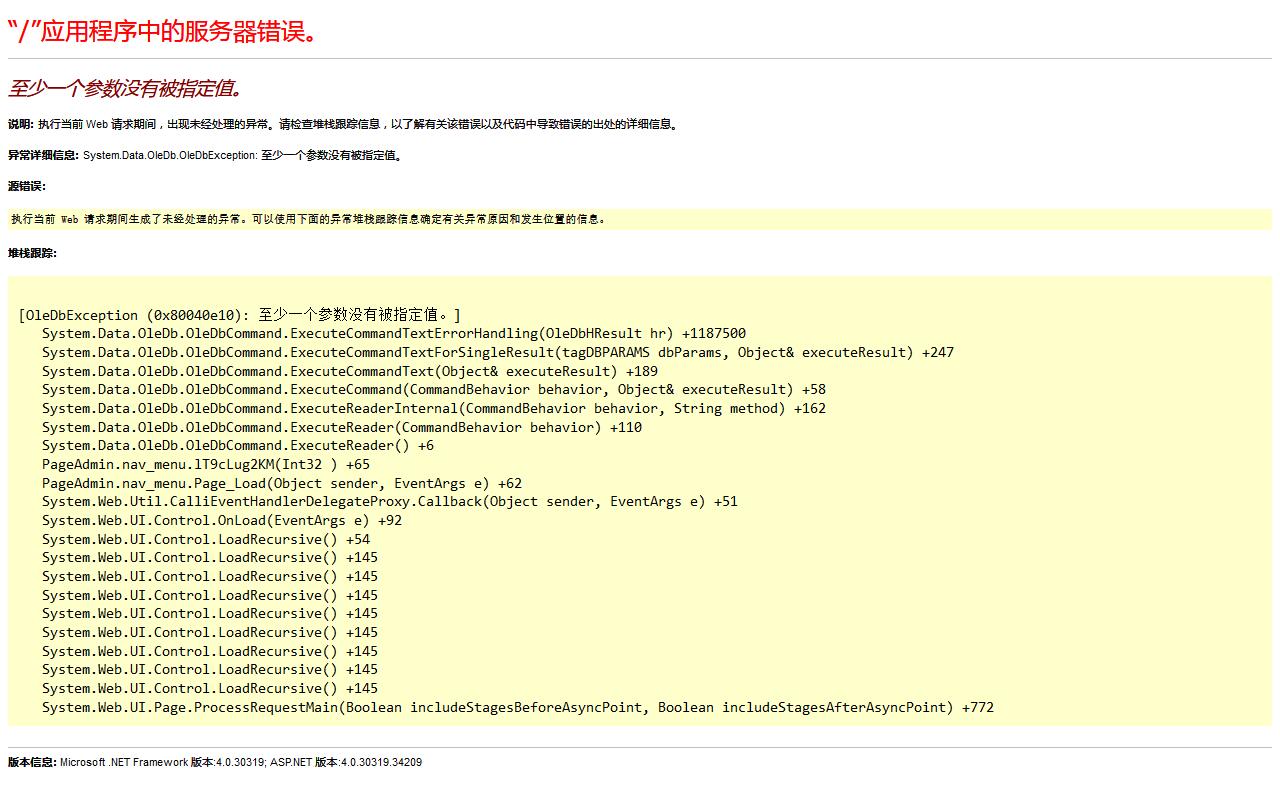1280x796 pixels.
Task: Click the 'System.Data.OleDb.OleDbException' text in exception details
Action: (170, 156)
